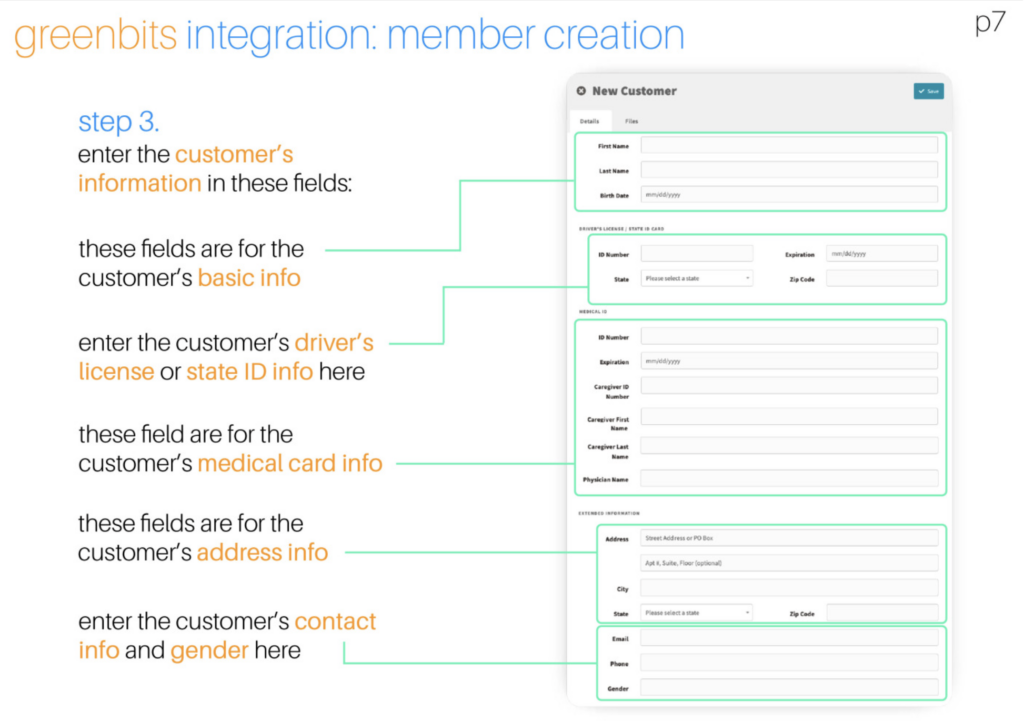Click the Save button
Viewport: 1024px width, 721px height.
(928, 91)
